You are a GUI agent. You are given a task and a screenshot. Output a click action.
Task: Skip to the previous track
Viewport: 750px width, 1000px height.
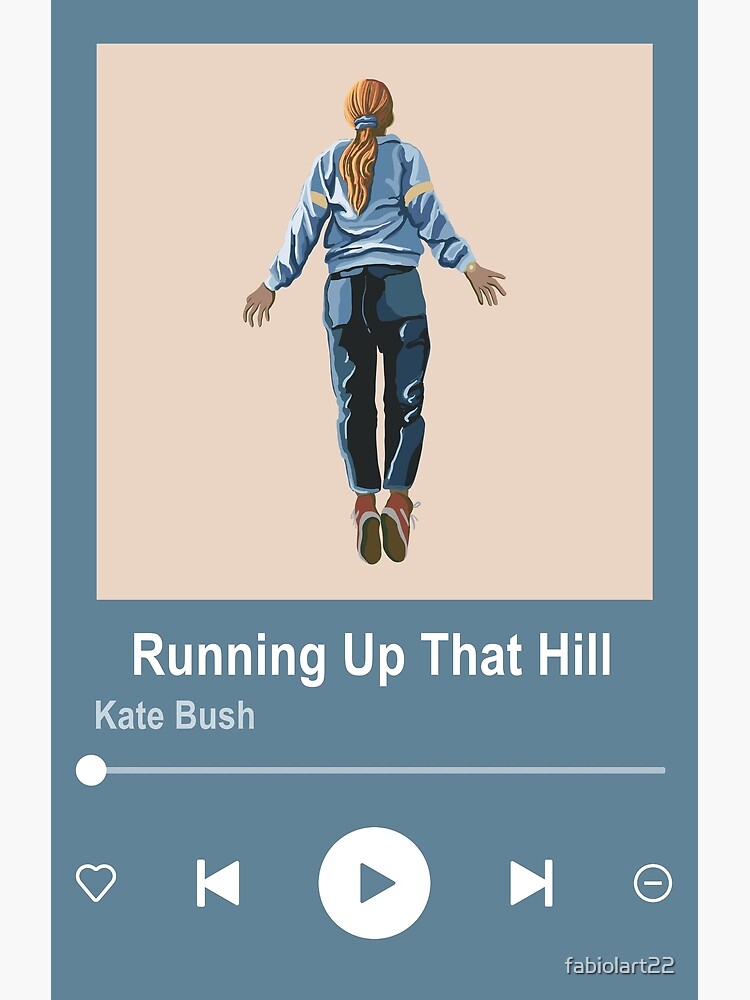[217, 883]
